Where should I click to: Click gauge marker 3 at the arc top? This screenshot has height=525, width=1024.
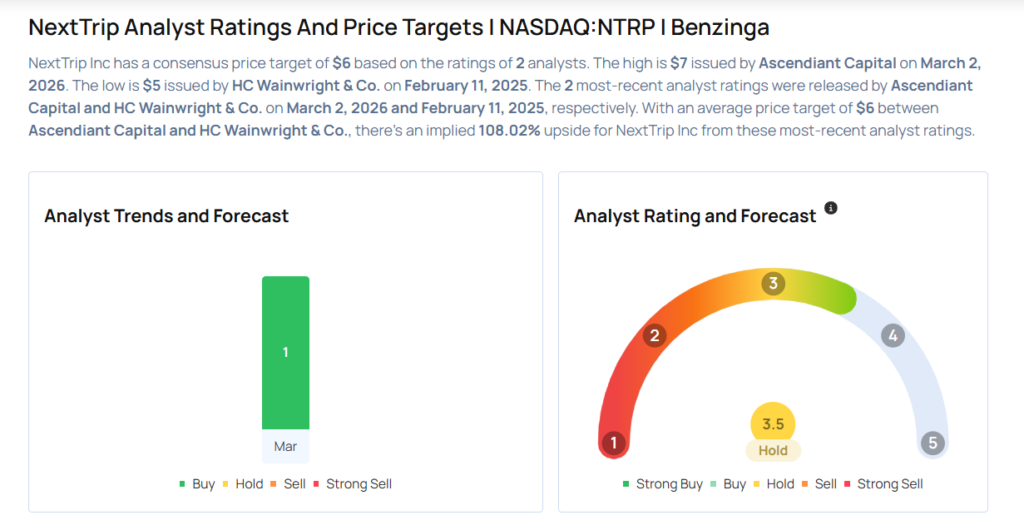pos(772,284)
